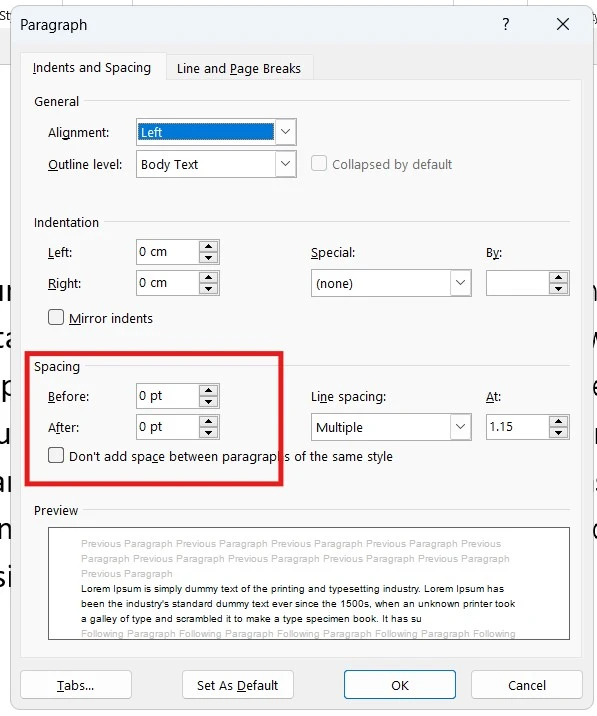Click the Right indentation field

pos(168,283)
